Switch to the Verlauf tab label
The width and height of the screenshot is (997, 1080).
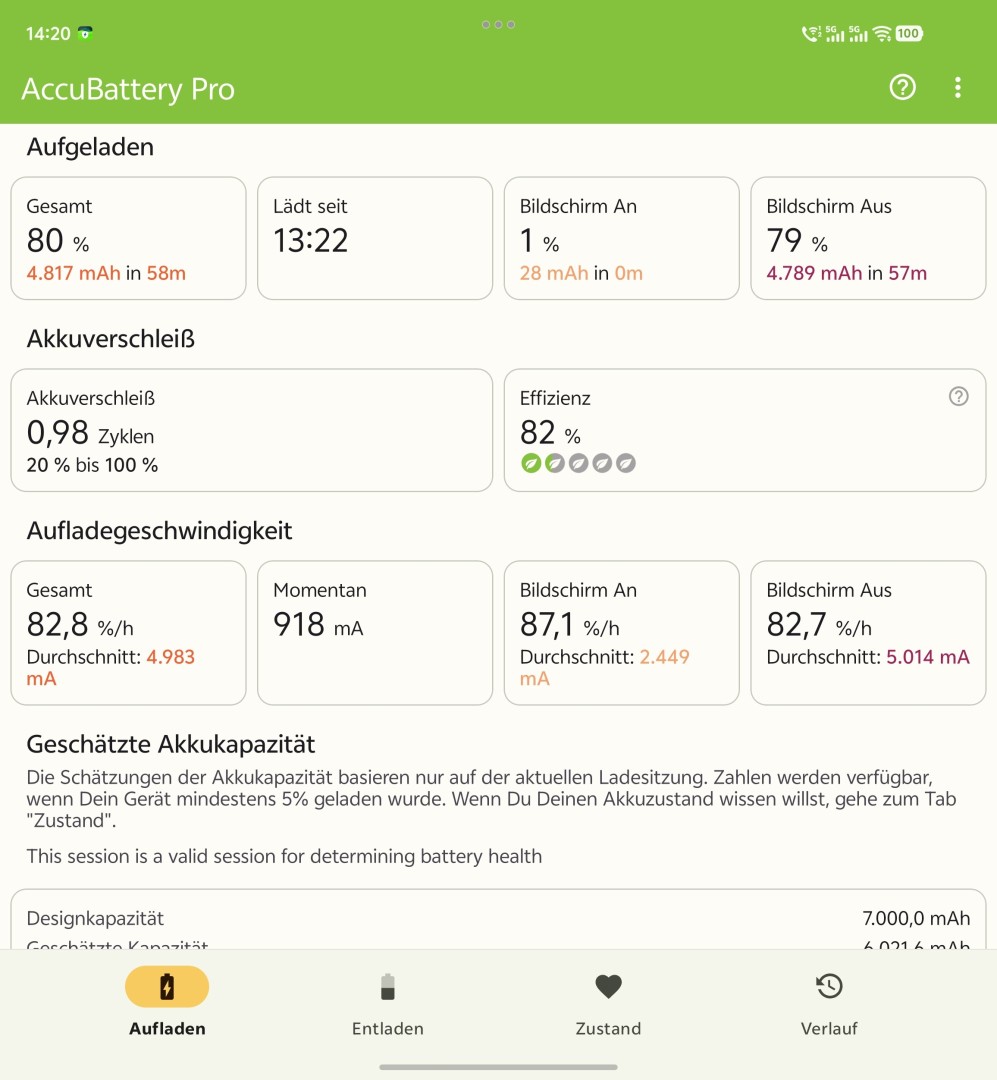pos(829,1028)
